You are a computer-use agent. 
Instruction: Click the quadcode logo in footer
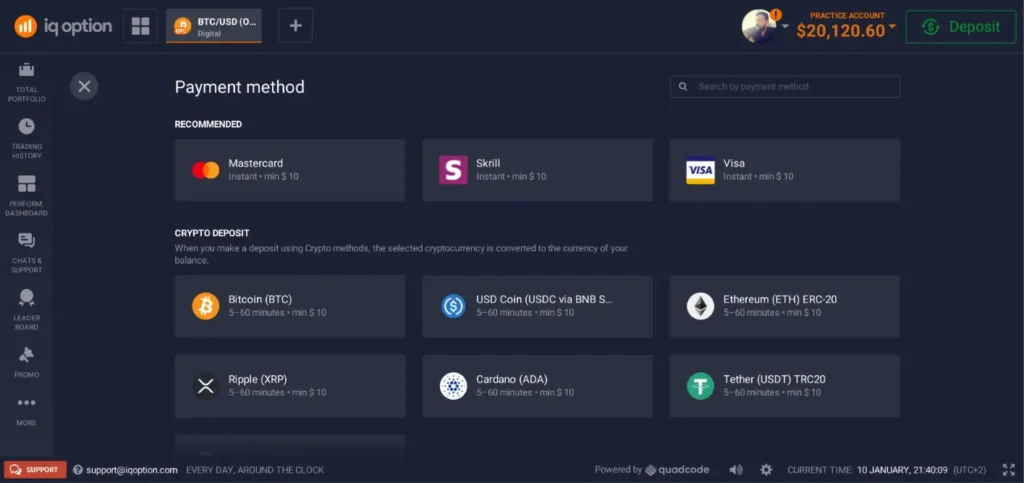pyautogui.click(x=677, y=470)
